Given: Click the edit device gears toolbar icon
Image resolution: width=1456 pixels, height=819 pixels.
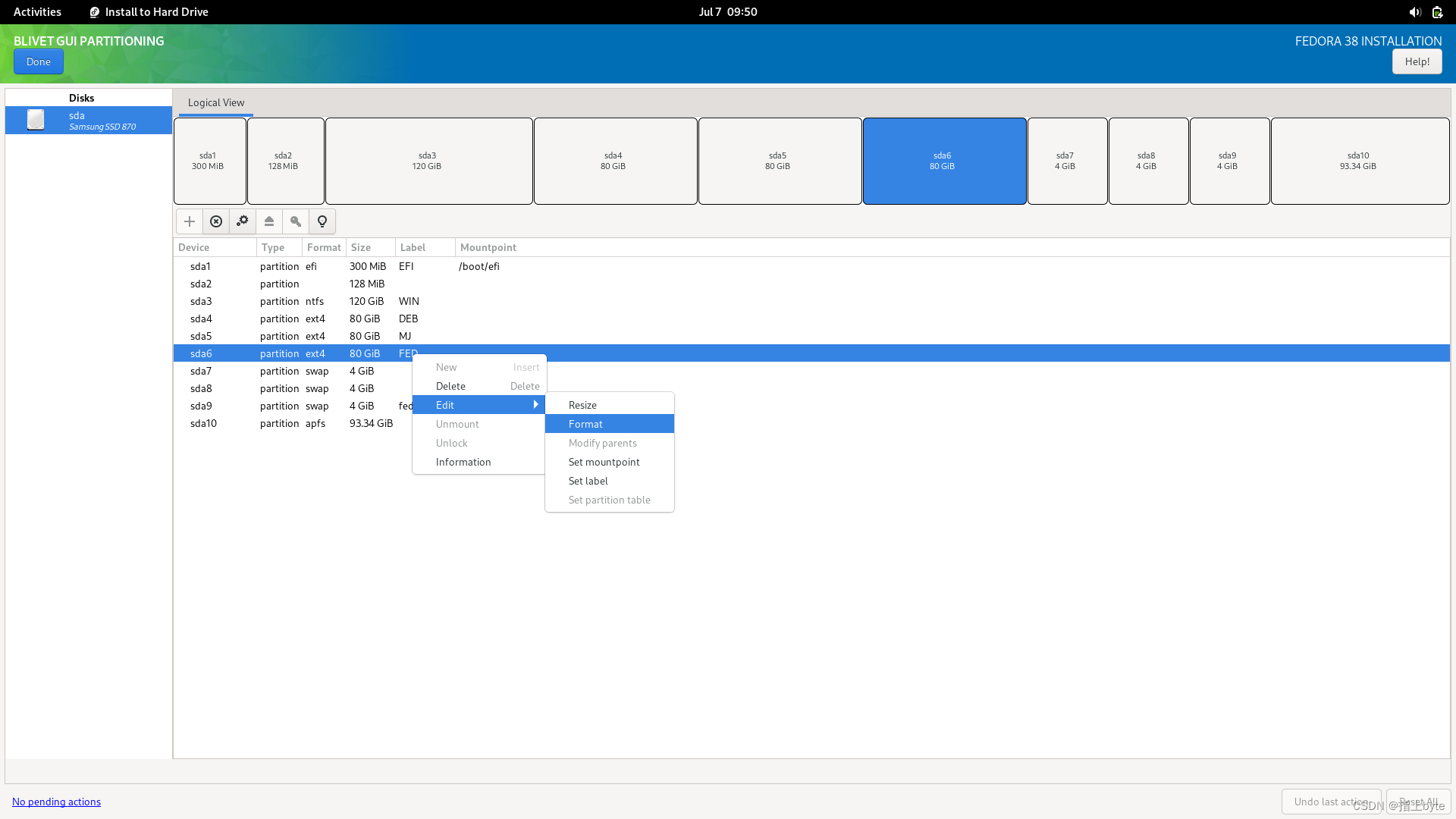Looking at the screenshot, I should pos(243,221).
